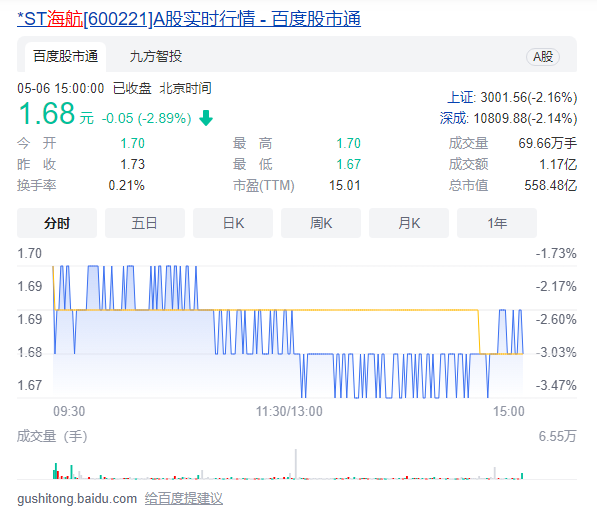Click the 北京时间 label
Screen dimensions: 597x514
185,88
